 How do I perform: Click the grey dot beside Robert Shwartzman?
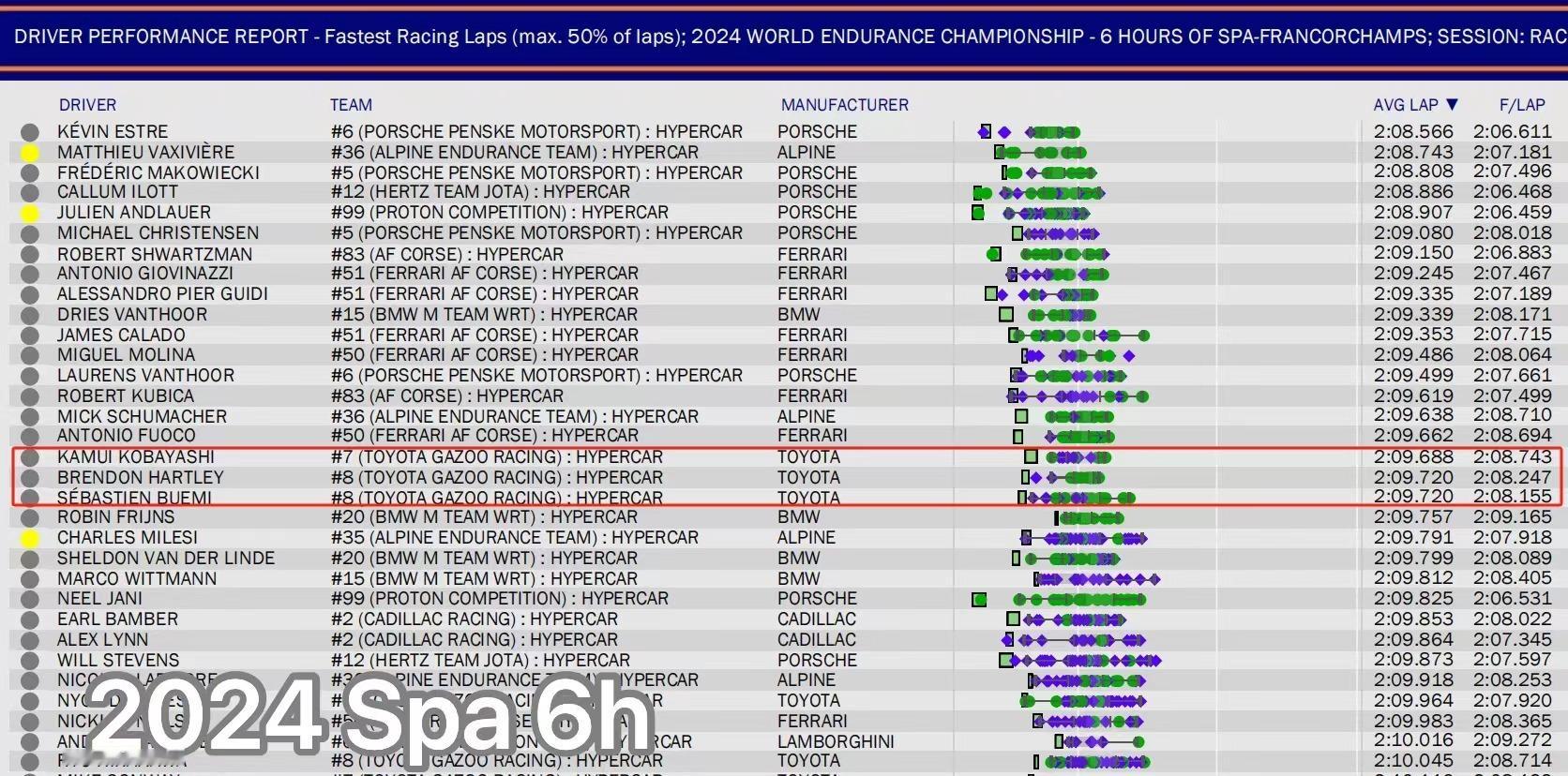[x=30, y=255]
